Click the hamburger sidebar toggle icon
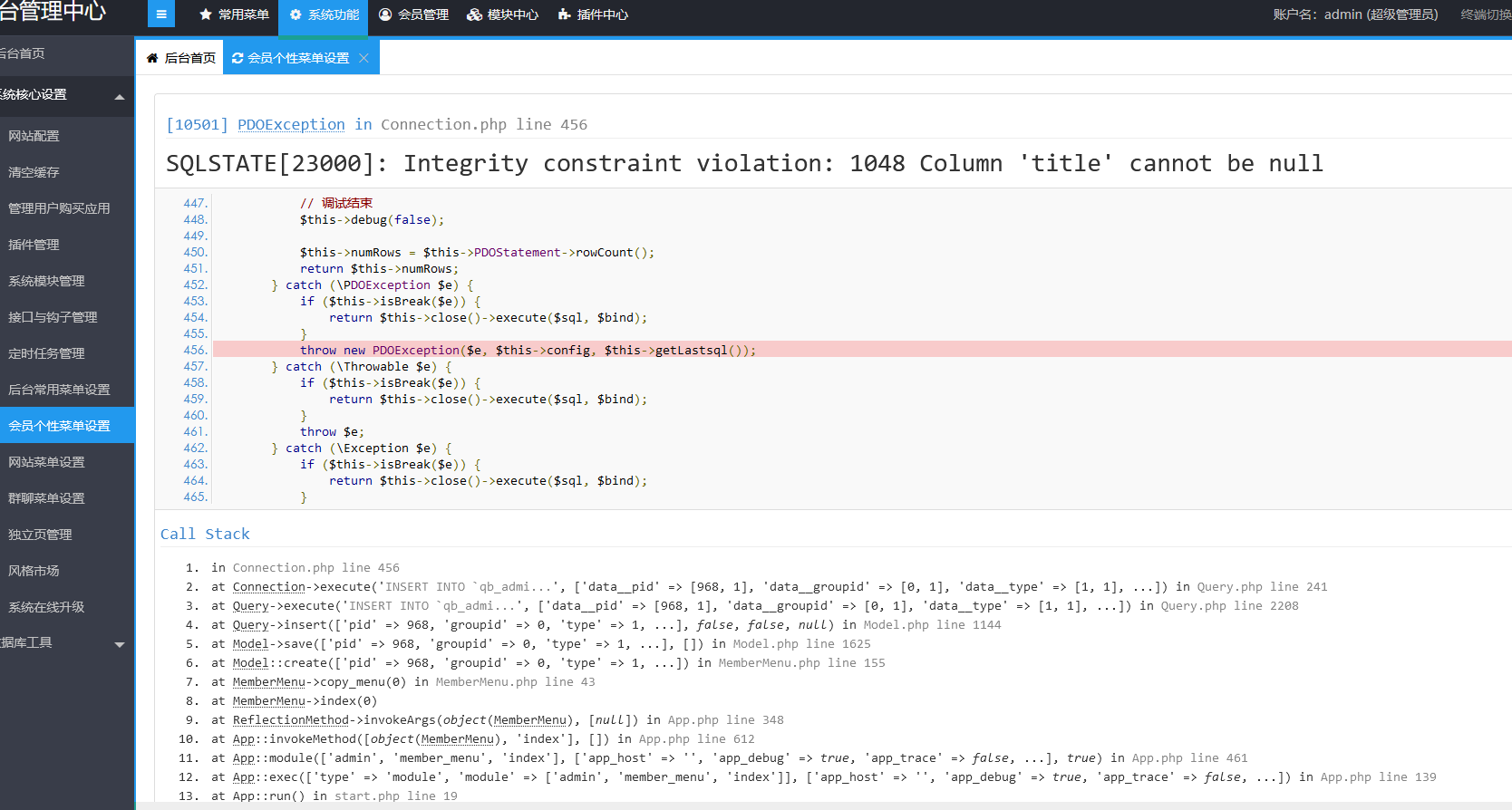This screenshot has width=1512, height=810. 161,14
